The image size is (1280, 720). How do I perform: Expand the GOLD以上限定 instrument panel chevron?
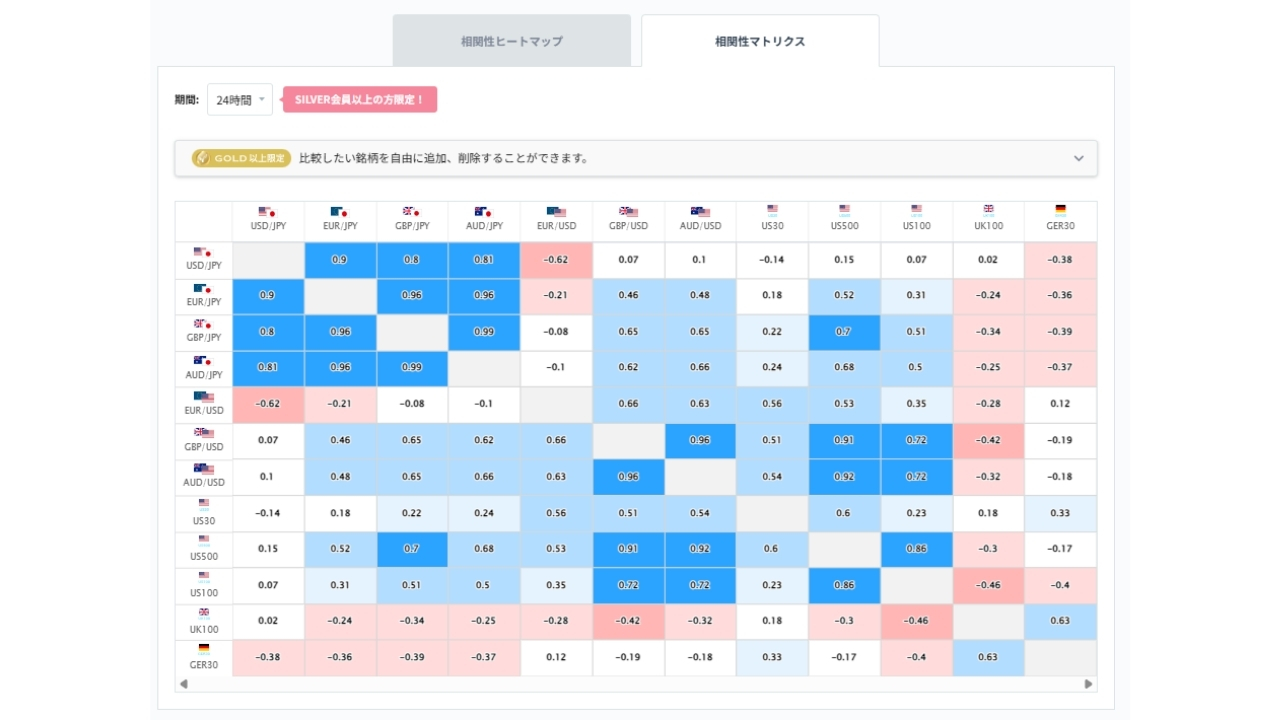point(1079,158)
